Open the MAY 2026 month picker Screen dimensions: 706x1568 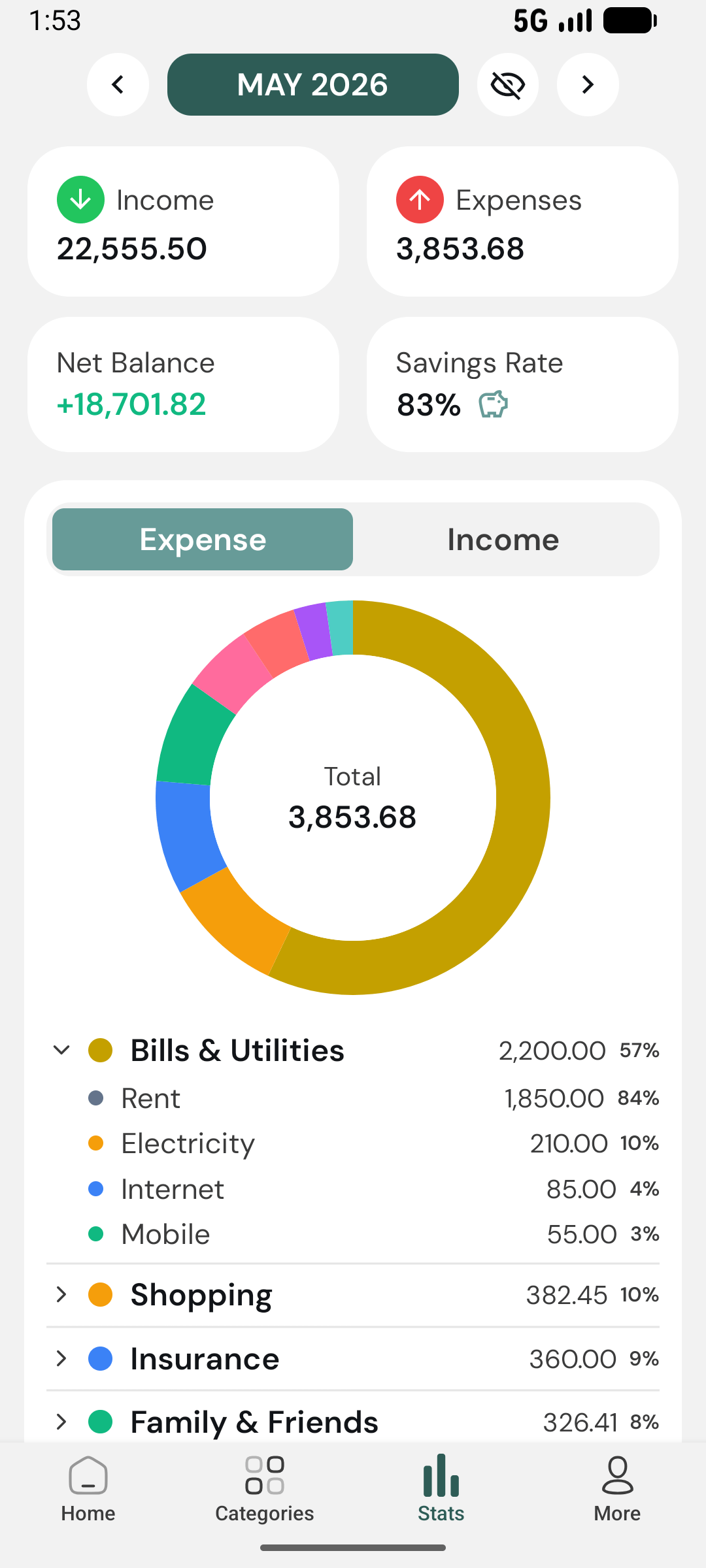[x=313, y=84]
